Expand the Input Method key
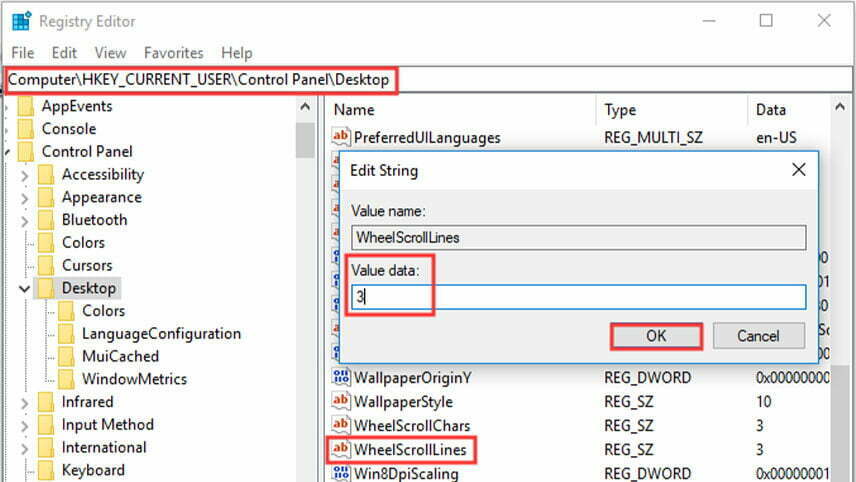 (x=24, y=426)
